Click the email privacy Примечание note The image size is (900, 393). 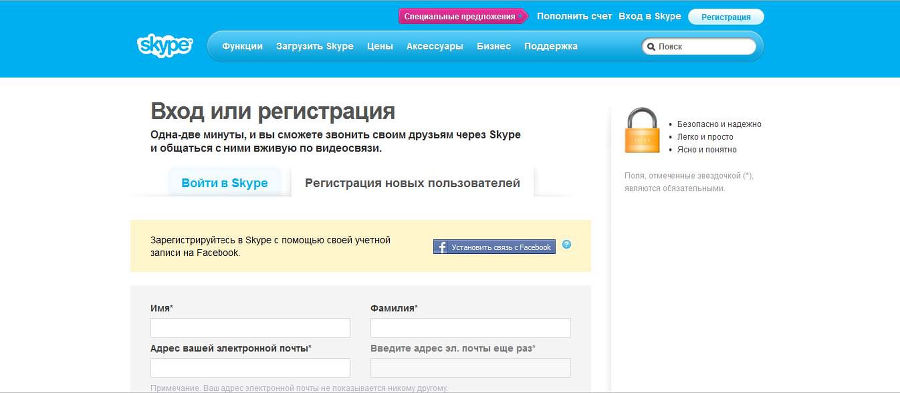coord(298,388)
